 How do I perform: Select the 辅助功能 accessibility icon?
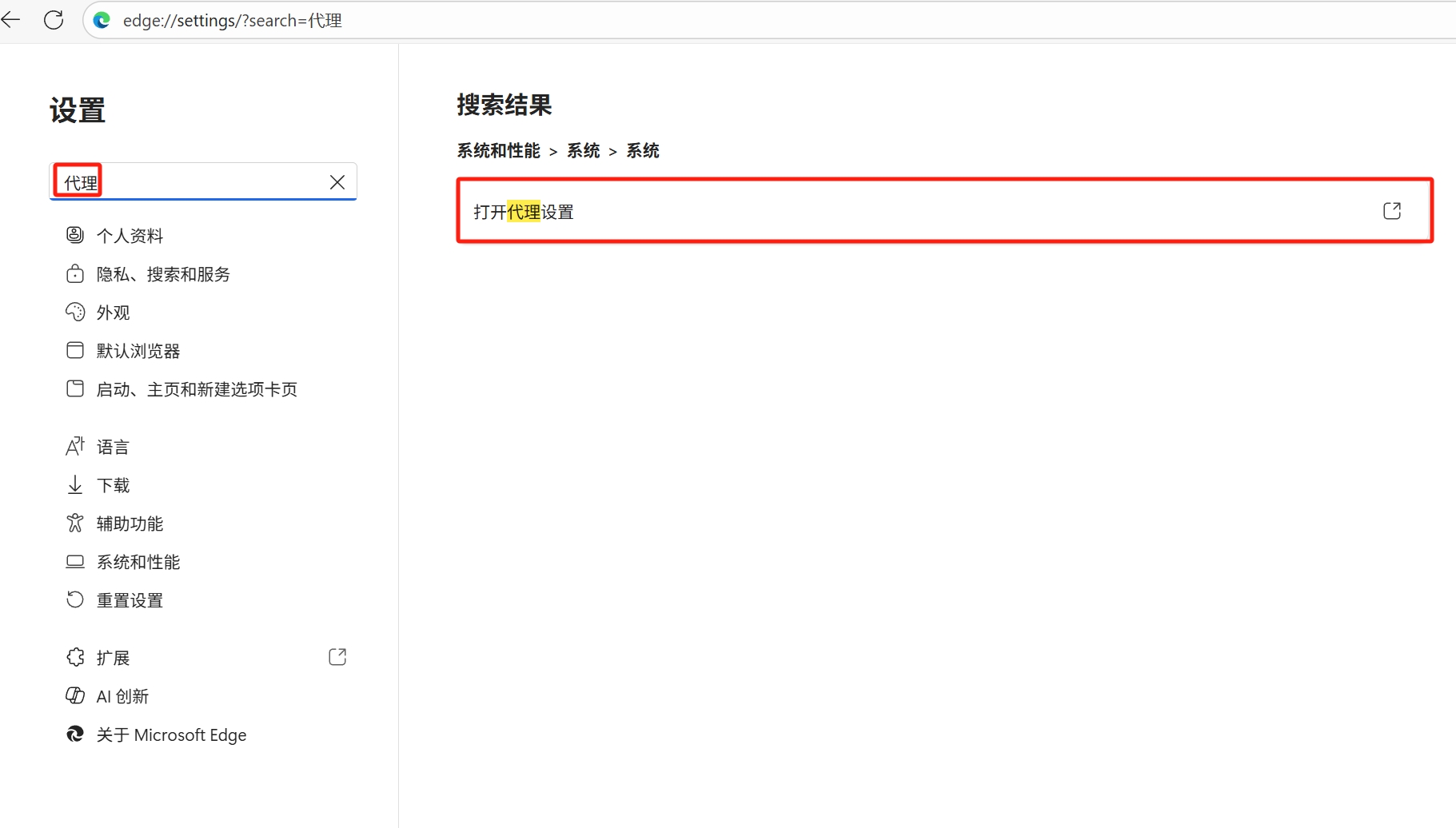point(75,523)
